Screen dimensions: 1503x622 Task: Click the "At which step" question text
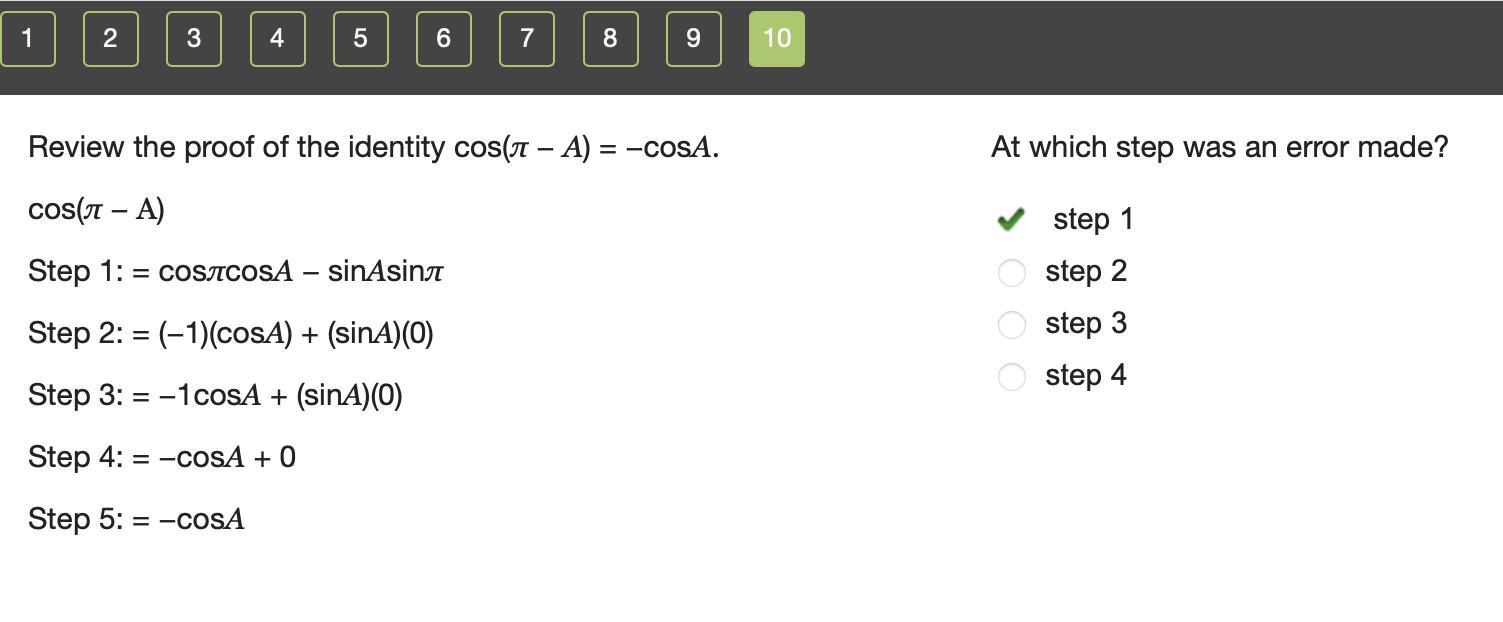coord(1219,147)
